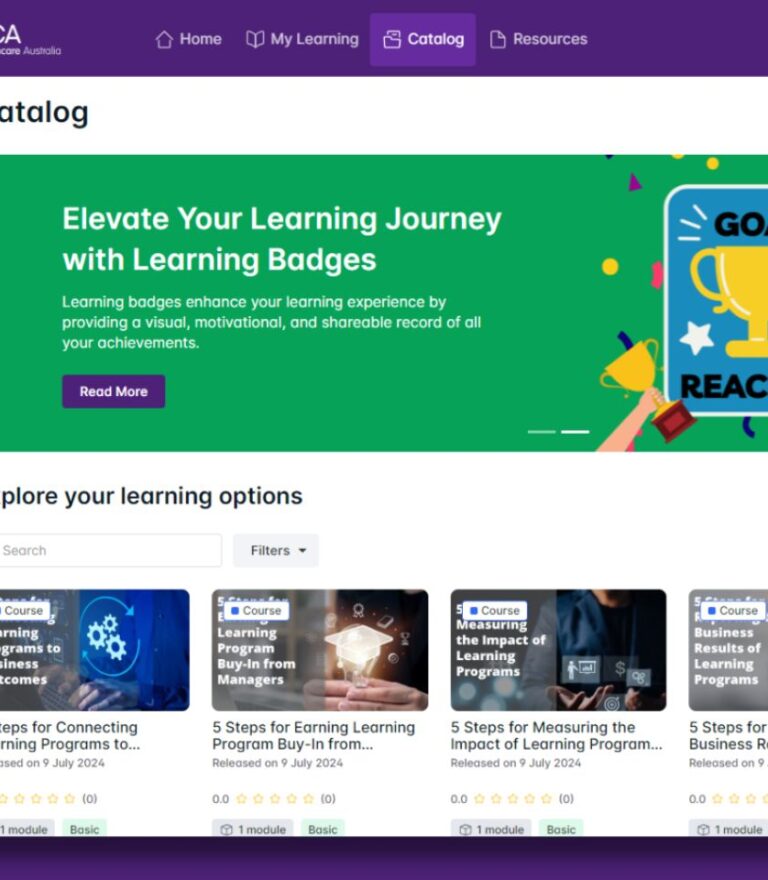Rate Measuring Impact course five stars
Screen dimensions: 768x880
tap(546, 799)
